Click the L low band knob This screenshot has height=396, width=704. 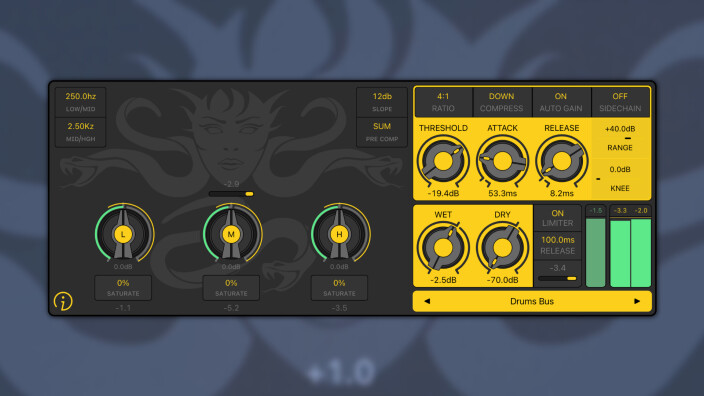(x=123, y=233)
